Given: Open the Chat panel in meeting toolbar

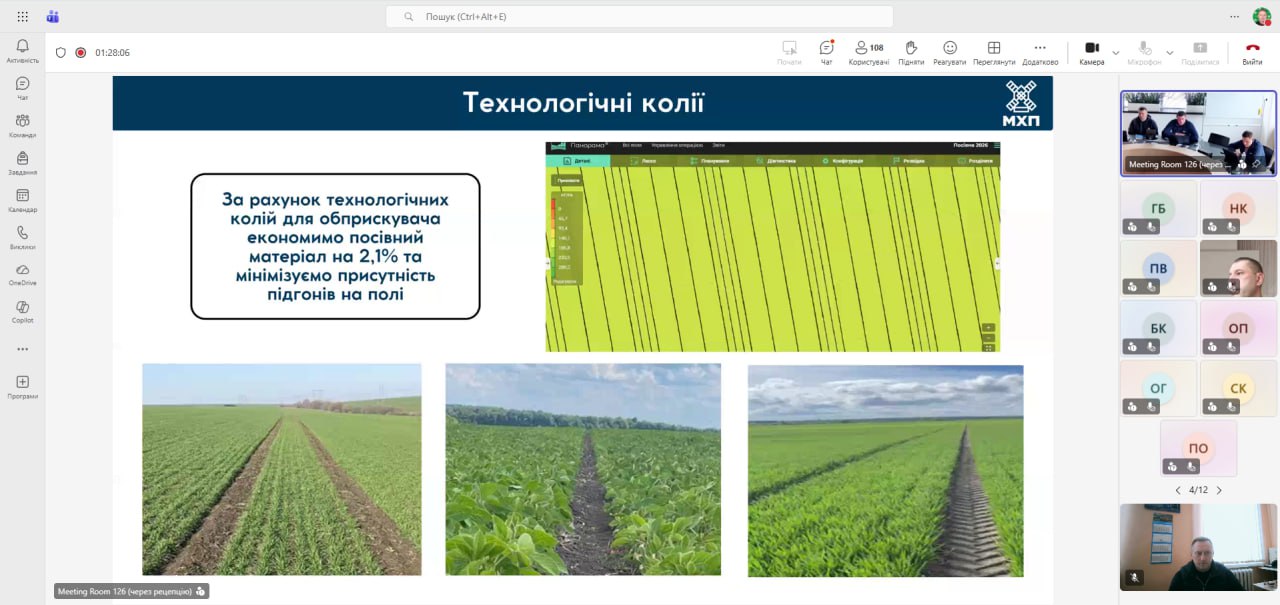Looking at the screenshot, I should [x=826, y=52].
